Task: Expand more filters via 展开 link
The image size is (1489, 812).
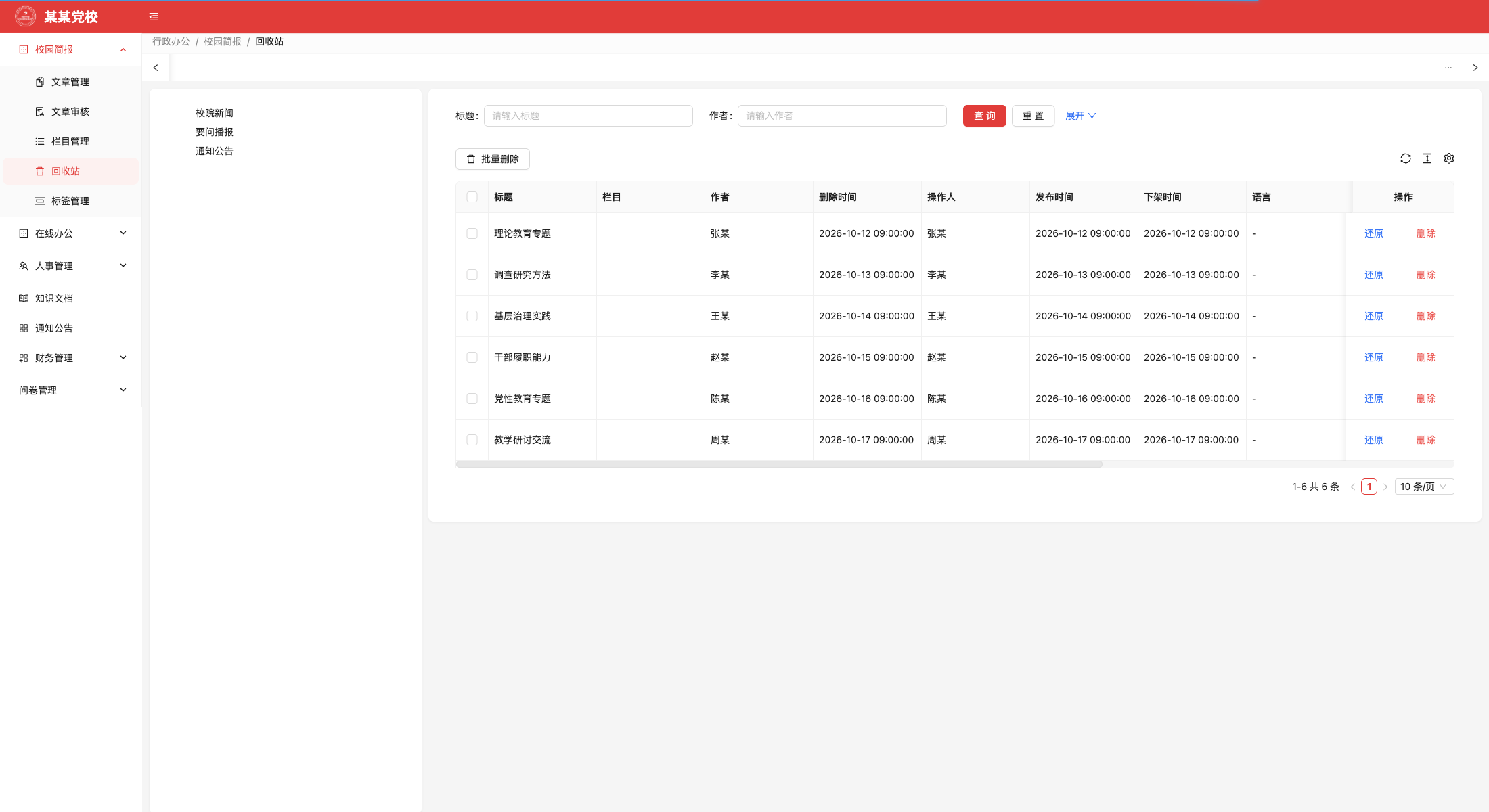Action: click(x=1080, y=116)
